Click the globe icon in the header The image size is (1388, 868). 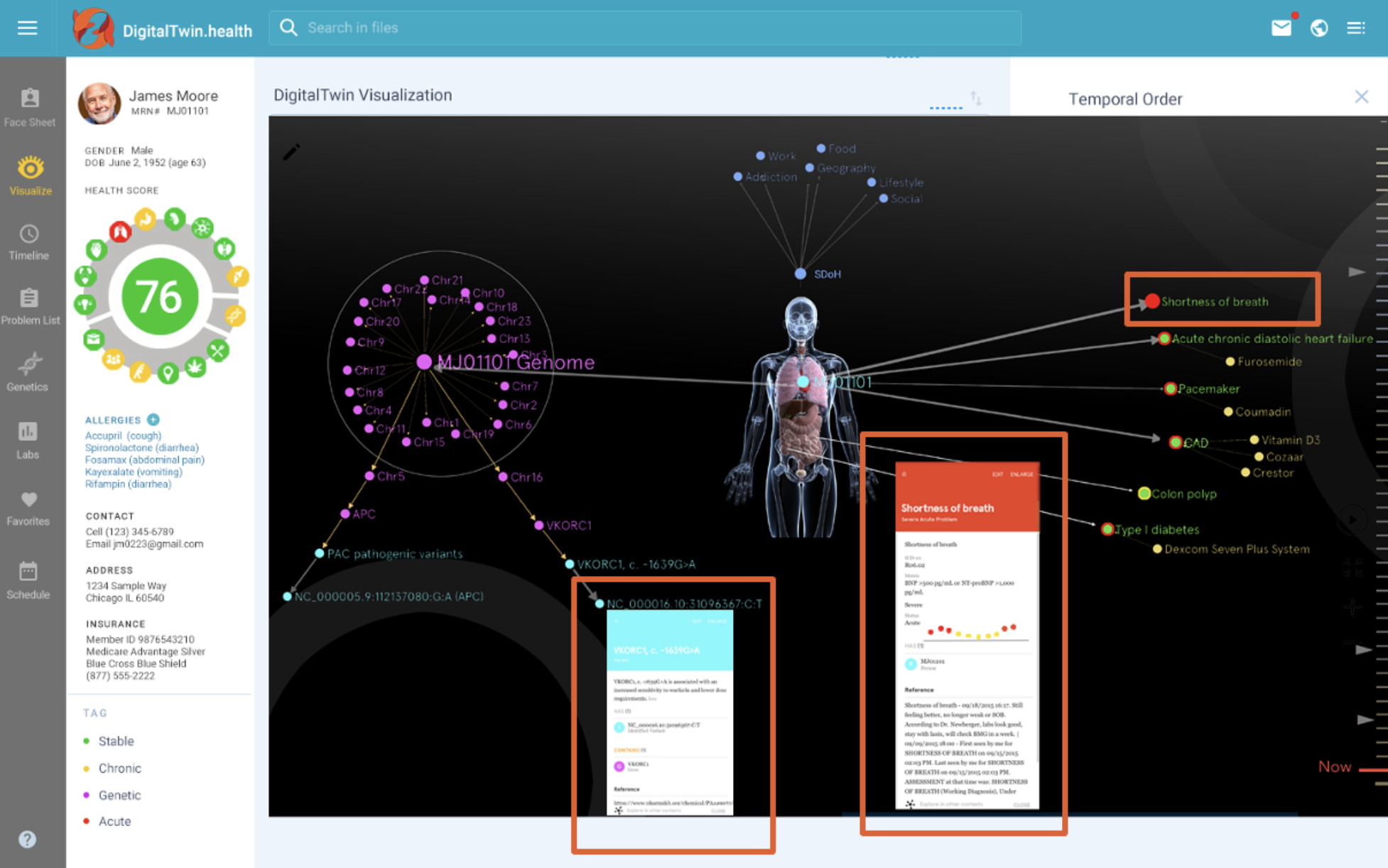(x=1319, y=28)
